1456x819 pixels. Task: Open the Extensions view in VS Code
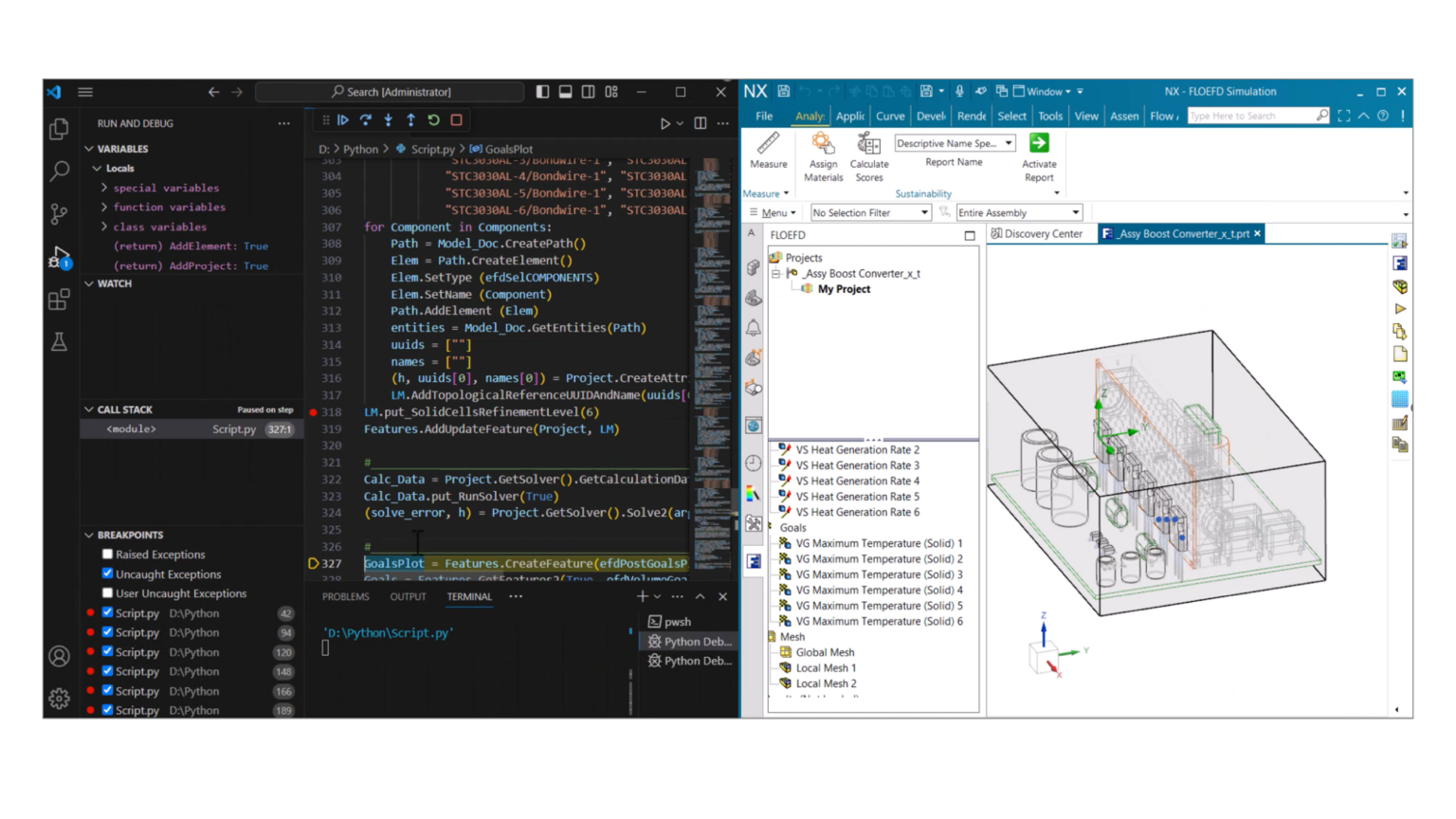[59, 300]
